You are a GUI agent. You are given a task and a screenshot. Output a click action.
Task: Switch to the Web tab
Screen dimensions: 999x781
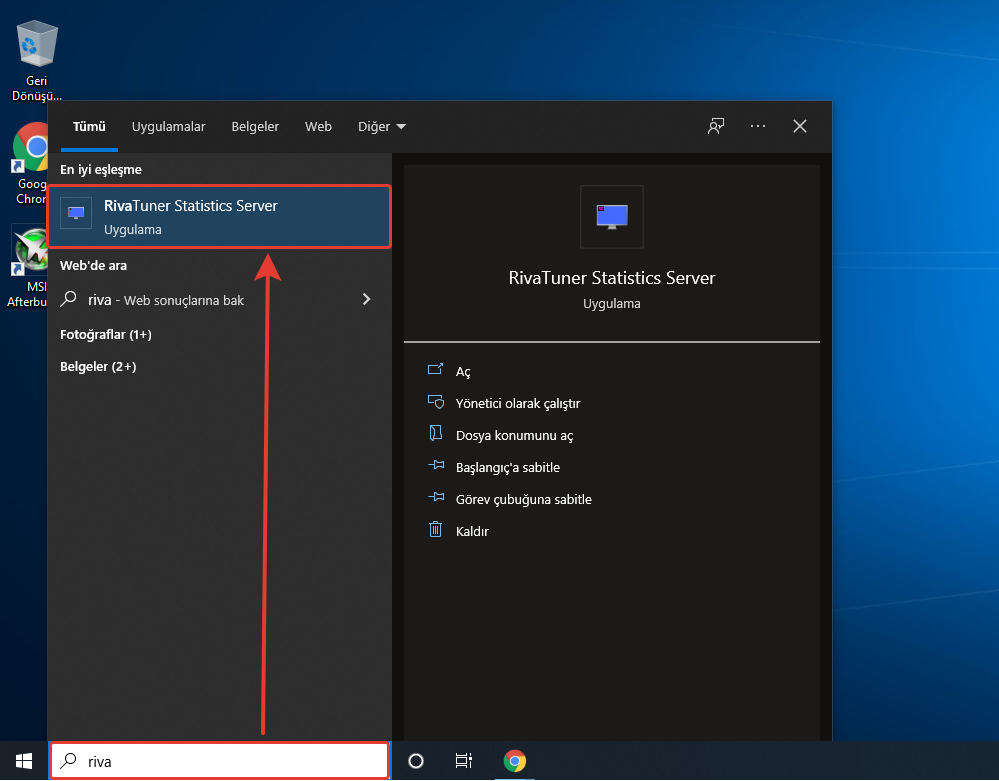[318, 127]
